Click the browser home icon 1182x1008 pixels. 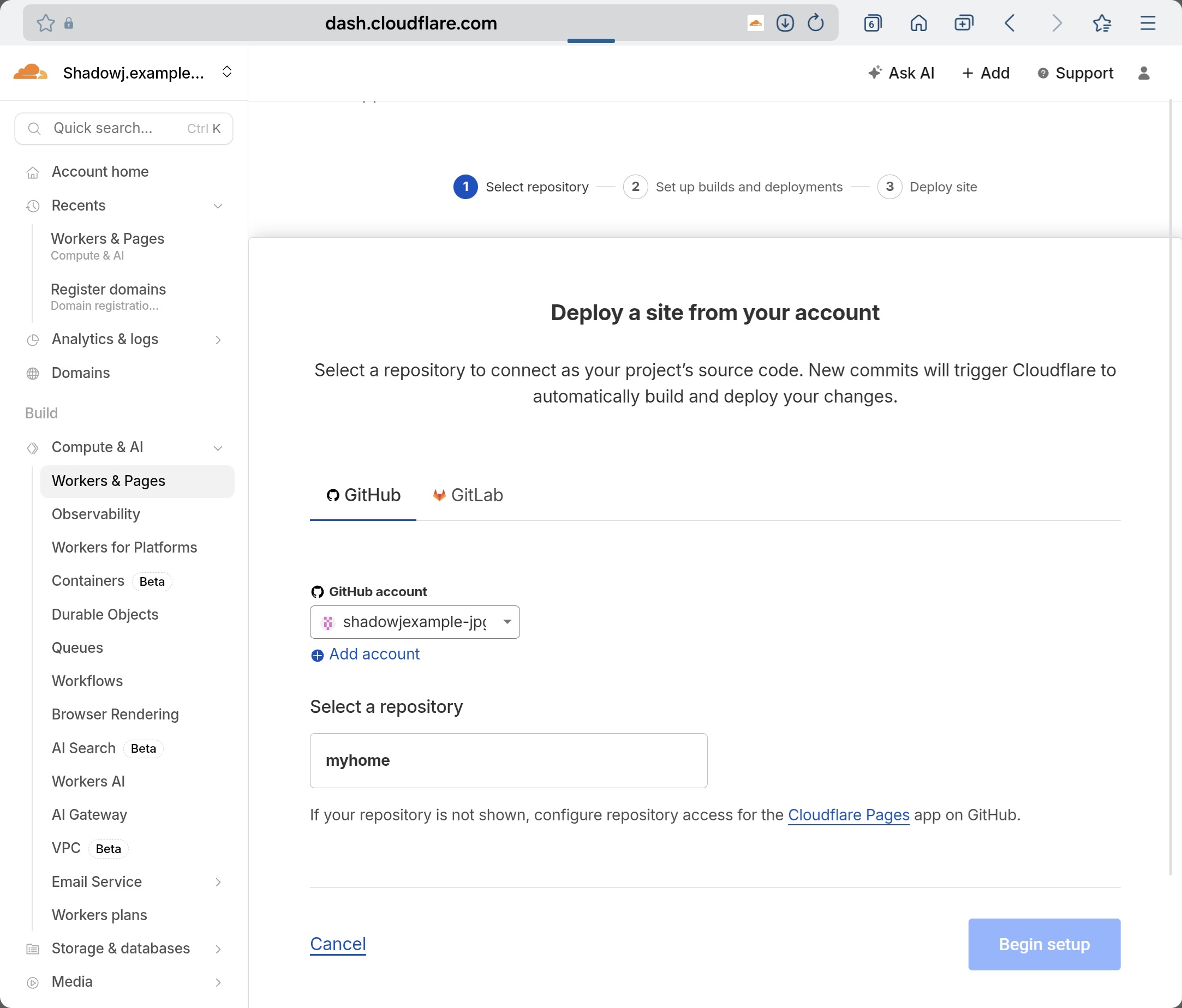point(918,23)
